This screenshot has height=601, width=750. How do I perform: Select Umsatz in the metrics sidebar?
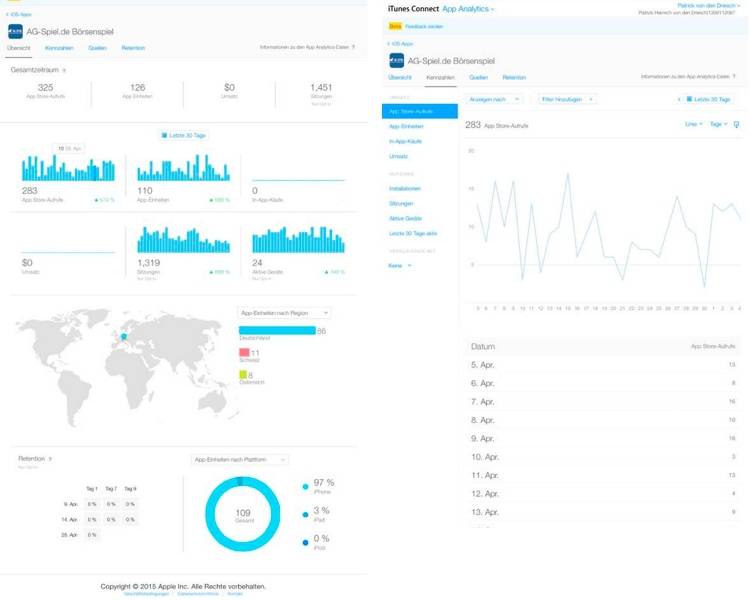(x=398, y=156)
